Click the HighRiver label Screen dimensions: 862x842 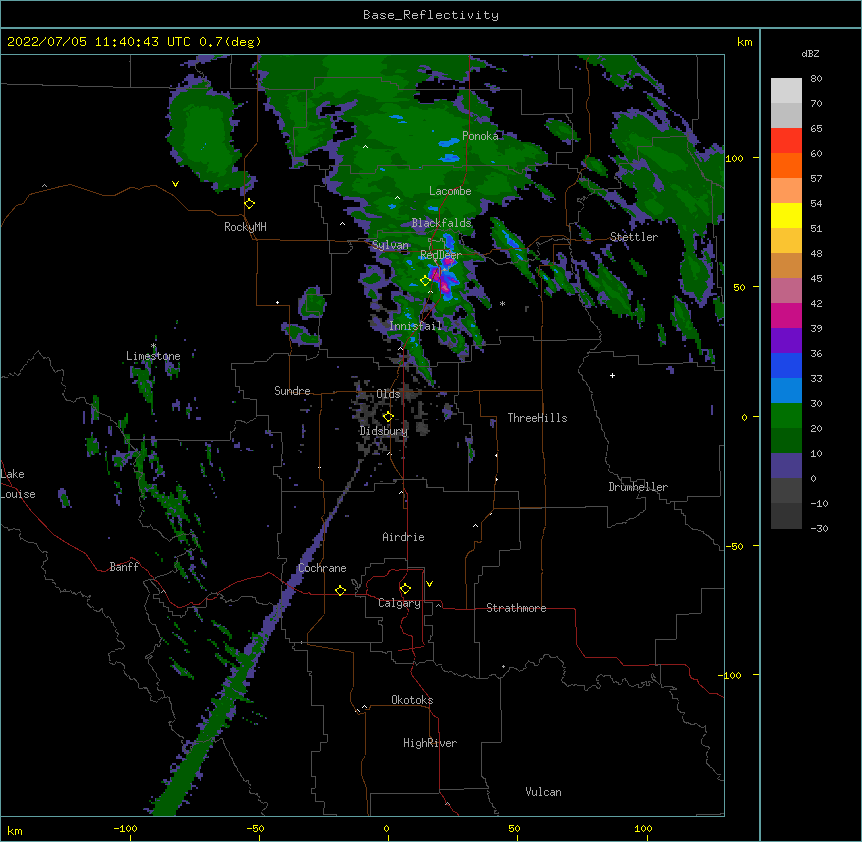coord(430,743)
